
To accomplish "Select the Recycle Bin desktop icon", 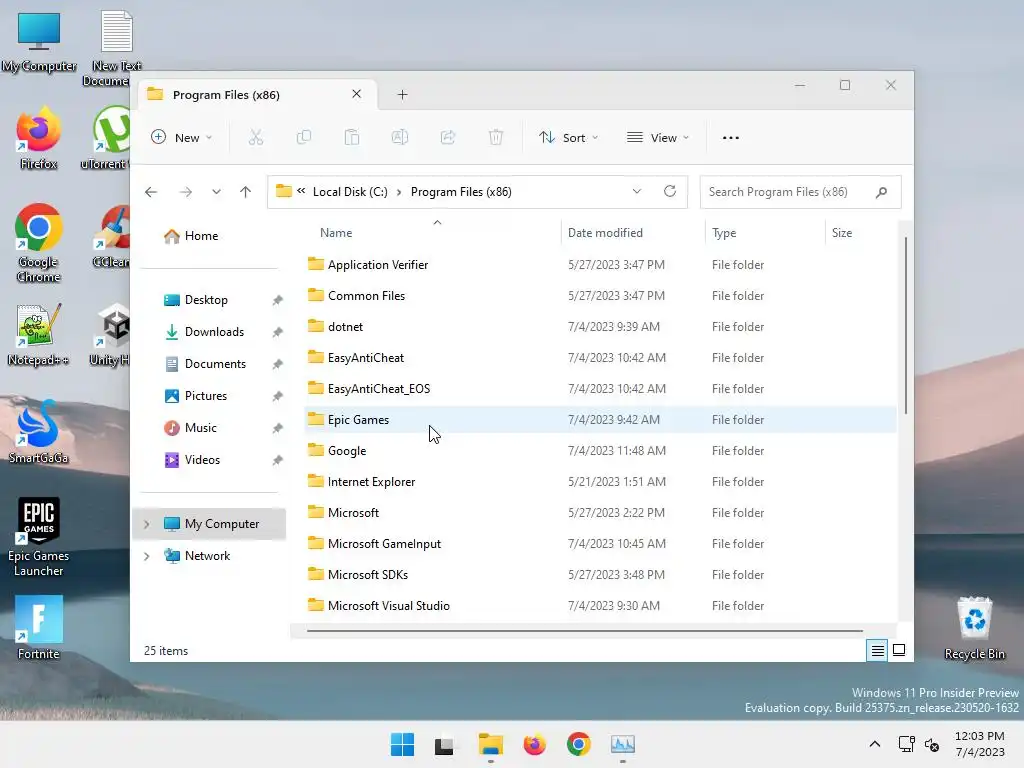I will pyautogui.click(x=974, y=628).
